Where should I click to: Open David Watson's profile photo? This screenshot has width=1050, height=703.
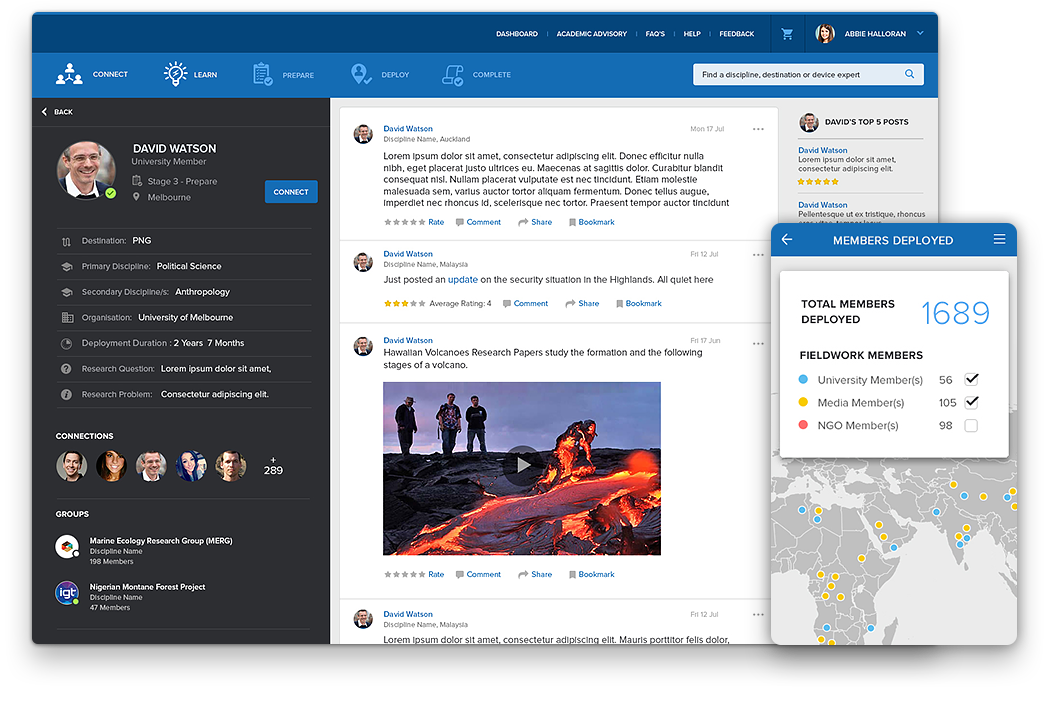coord(86,170)
